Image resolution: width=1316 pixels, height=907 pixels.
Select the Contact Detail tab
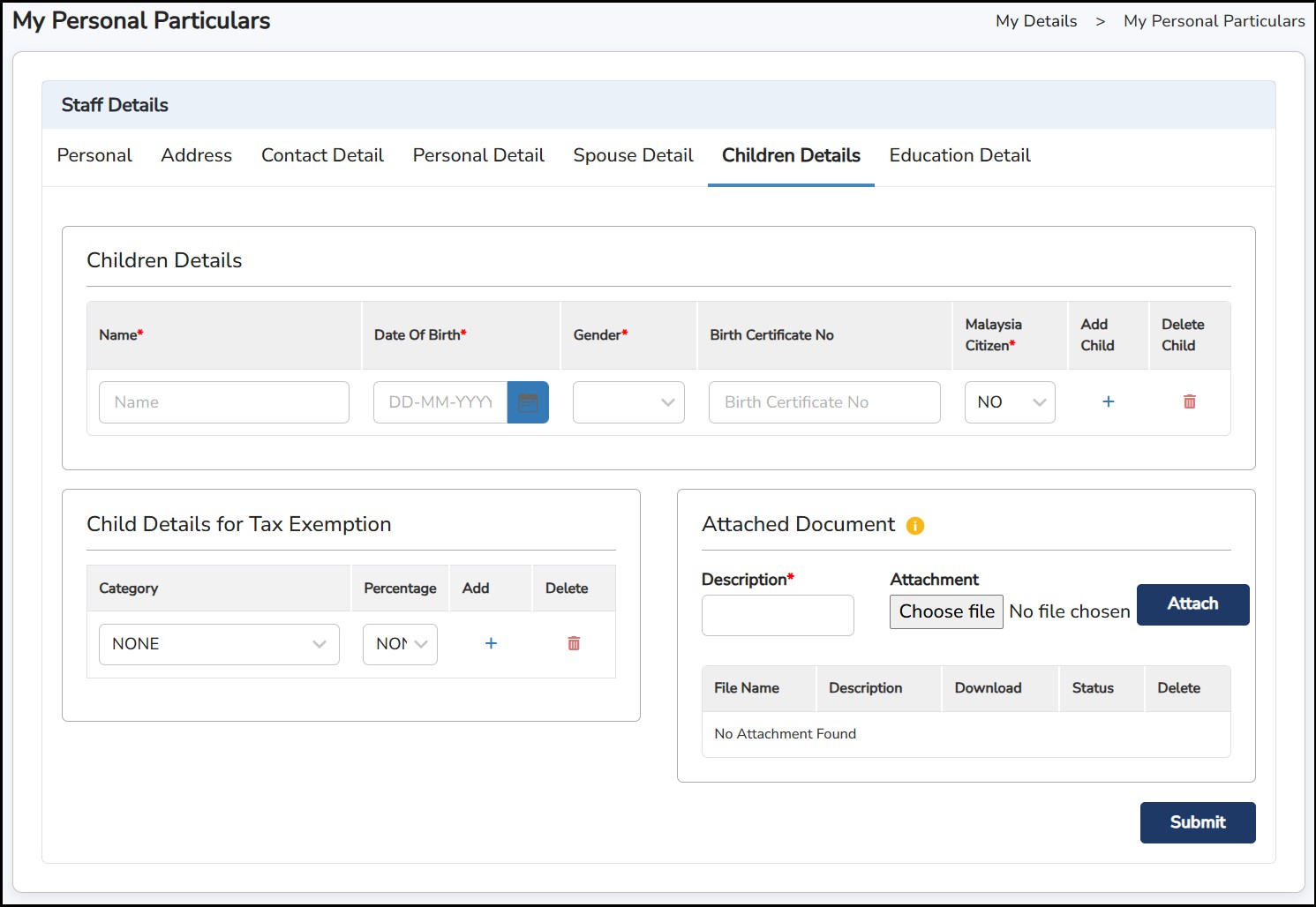pyautogui.click(x=322, y=155)
